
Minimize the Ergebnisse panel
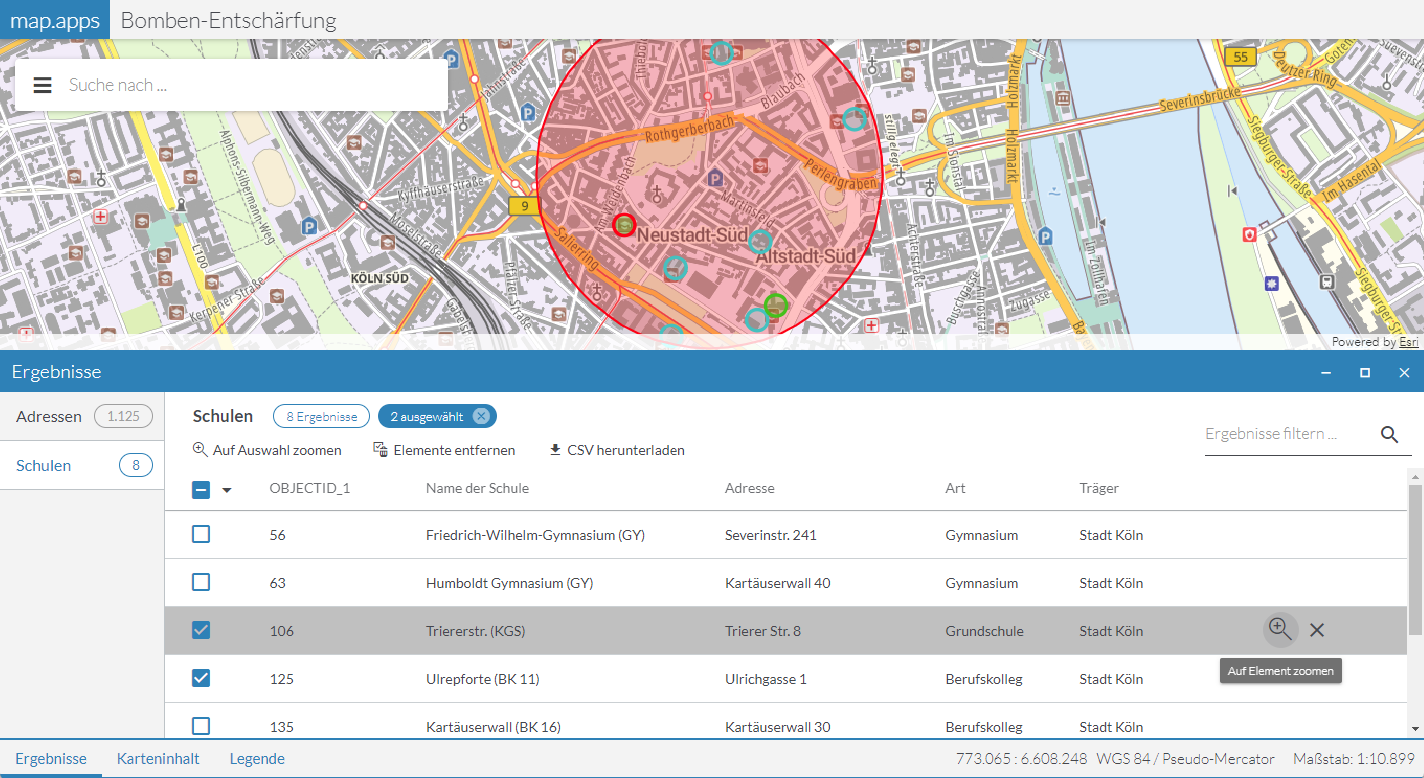(x=1326, y=372)
